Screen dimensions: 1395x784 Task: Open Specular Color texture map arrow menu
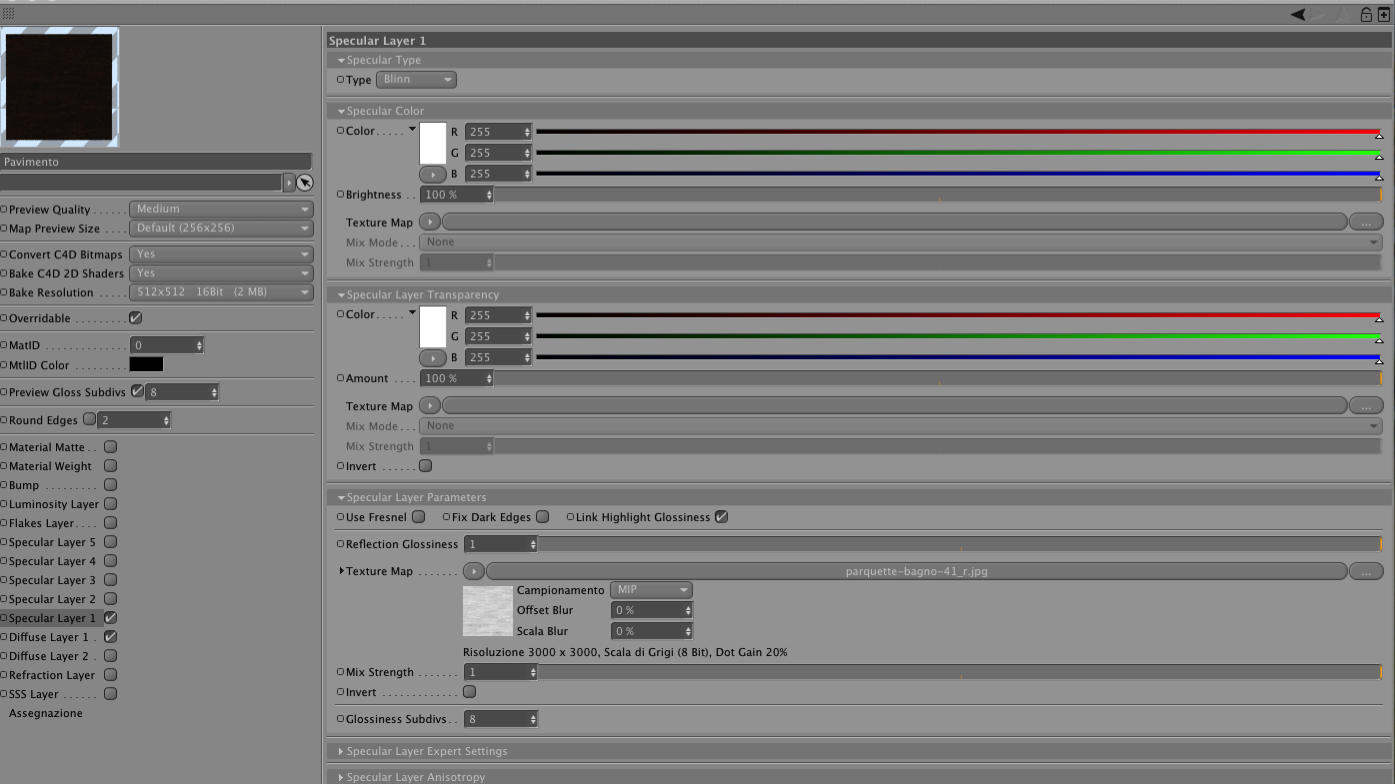pyautogui.click(x=430, y=222)
